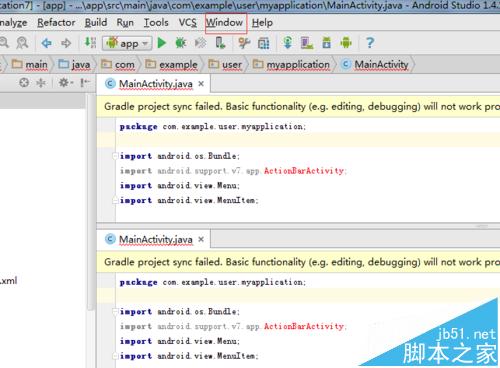This screenshot has height=368, width=500.
Task: Collapse imports at Bundle line in lower editor
Action: (115, 311)
